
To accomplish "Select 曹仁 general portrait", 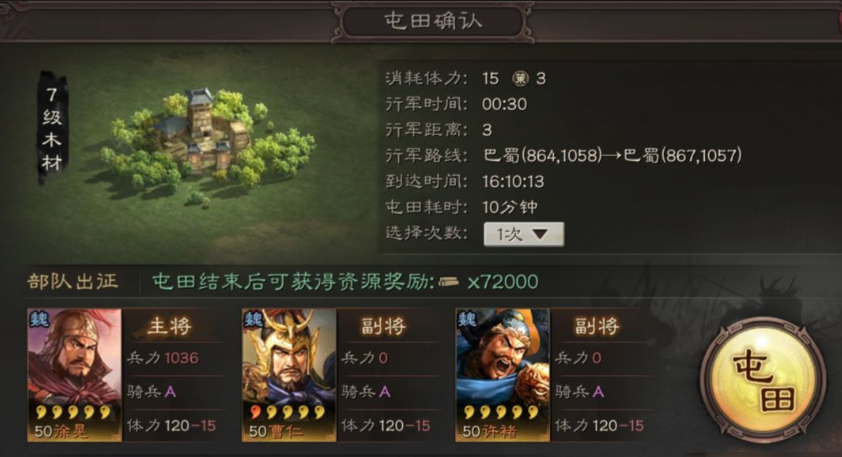I will click(289, 375).
